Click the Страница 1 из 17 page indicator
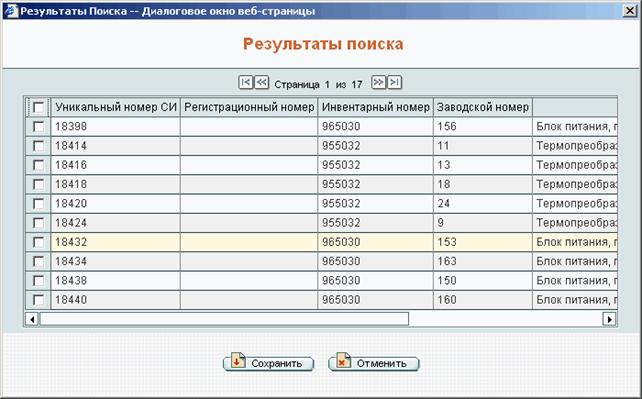This screenshot has height=399, width=642. (318, 84)
